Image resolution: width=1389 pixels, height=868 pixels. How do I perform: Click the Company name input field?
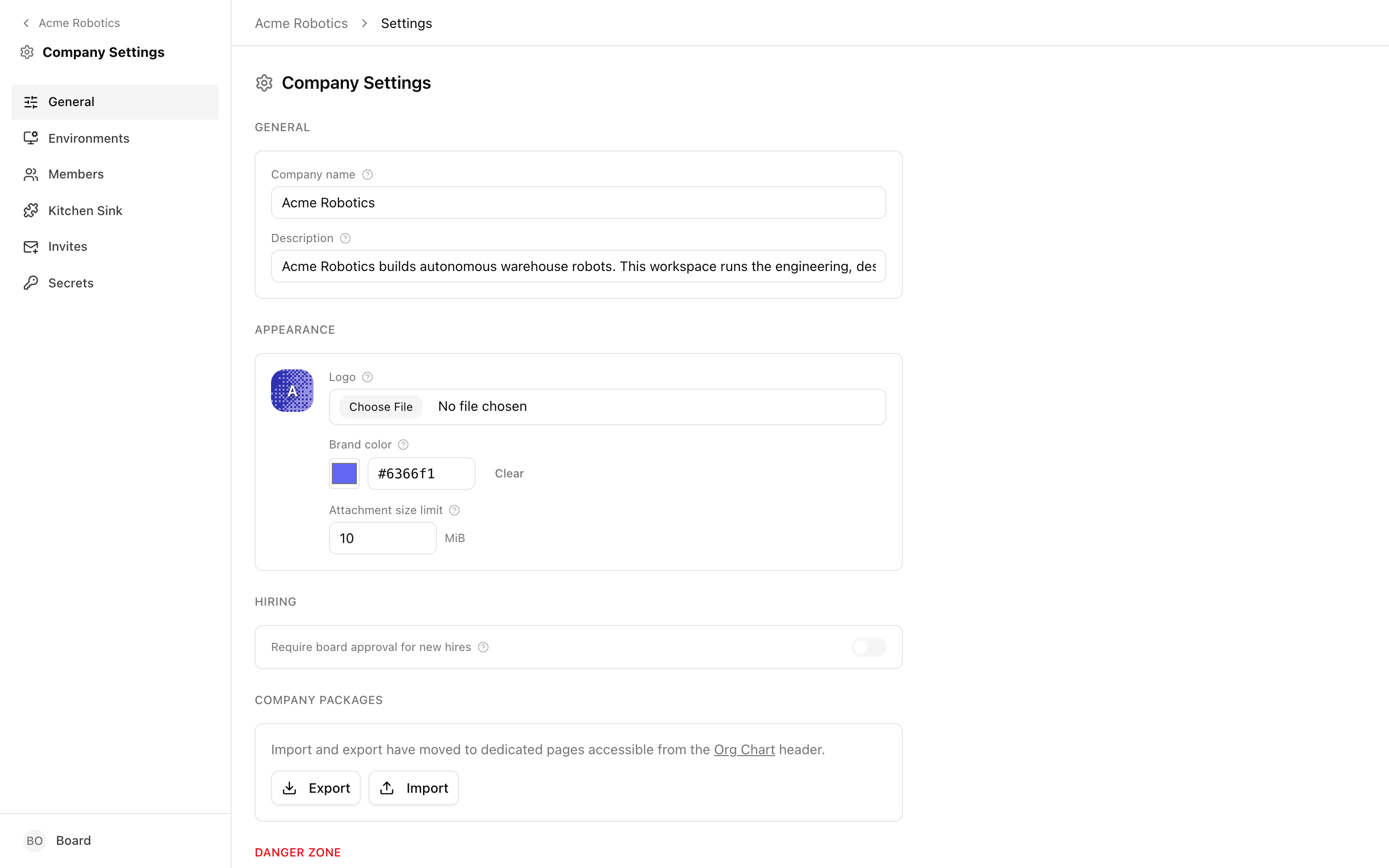click(579, 203)
